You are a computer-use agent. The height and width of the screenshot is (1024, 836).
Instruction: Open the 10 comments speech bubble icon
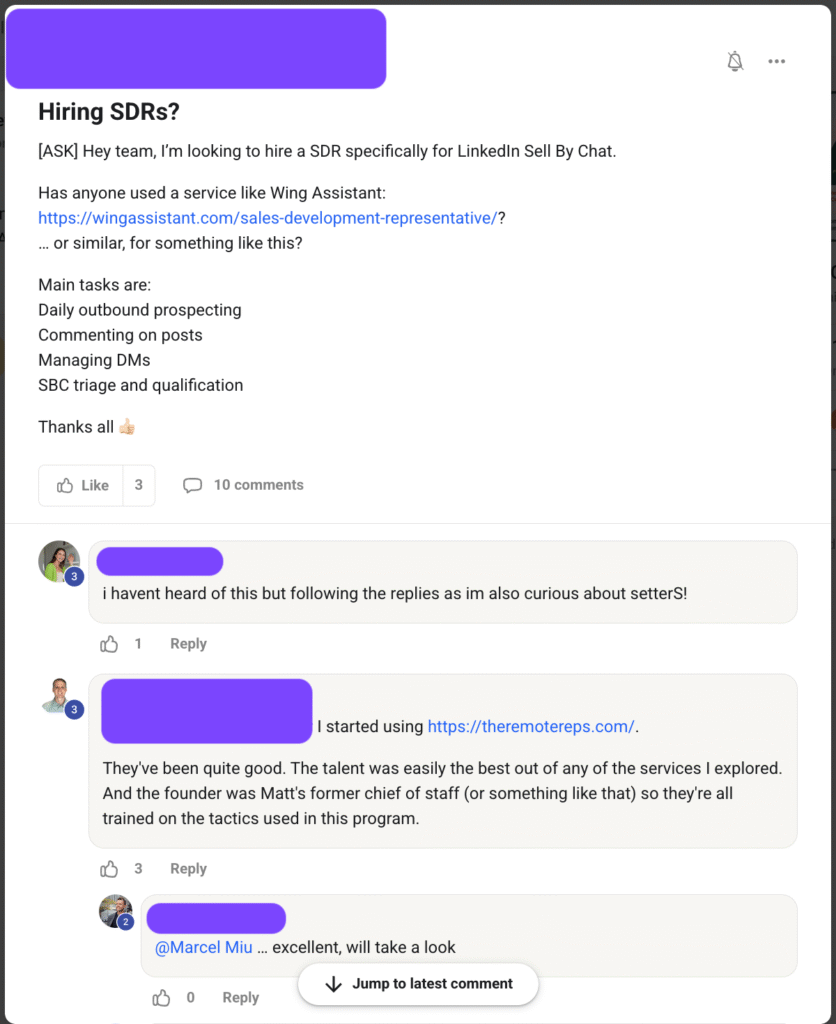click(192, 485)
